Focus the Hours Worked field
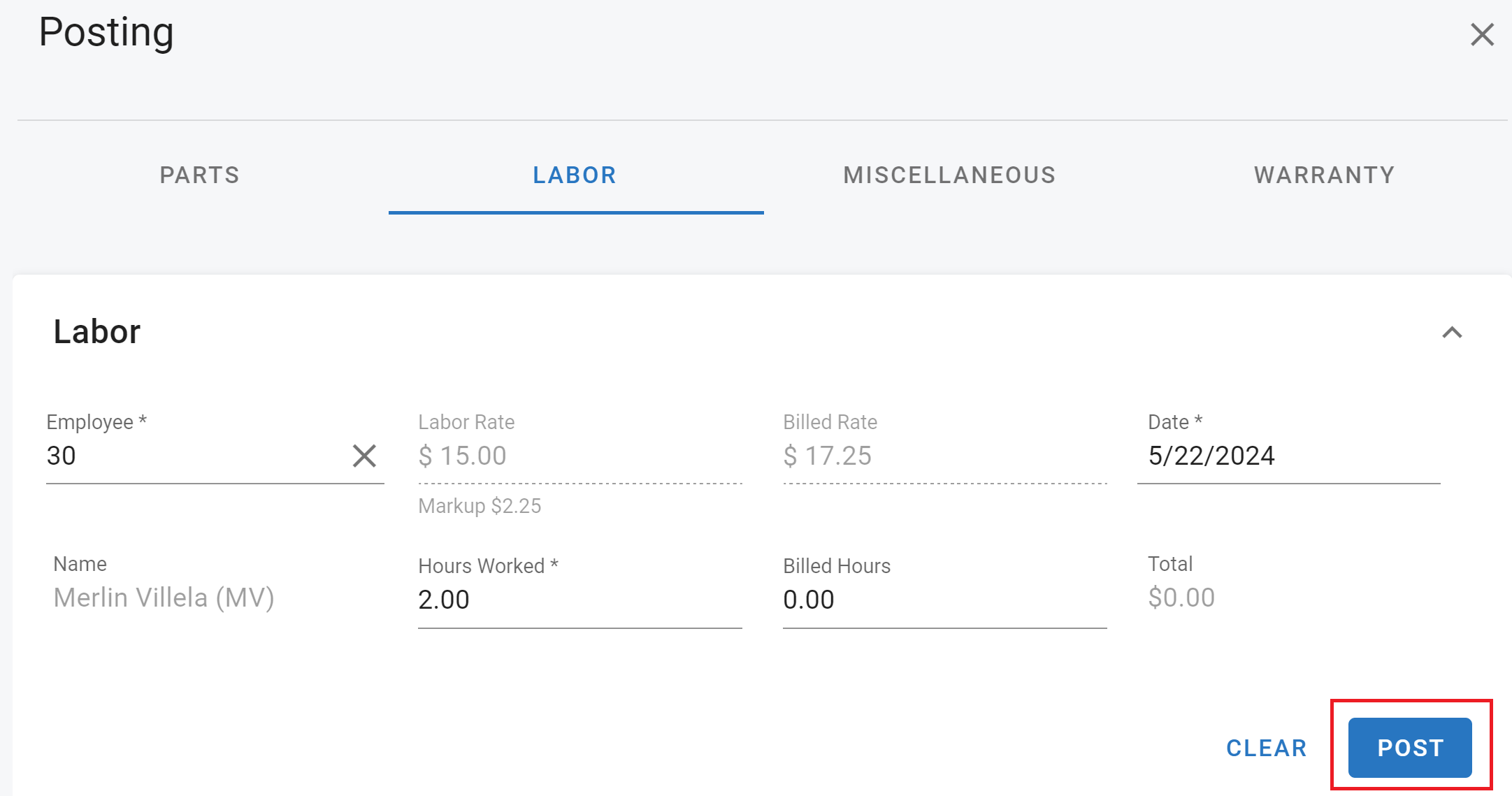1512x796 pixels. click(579, 600)
